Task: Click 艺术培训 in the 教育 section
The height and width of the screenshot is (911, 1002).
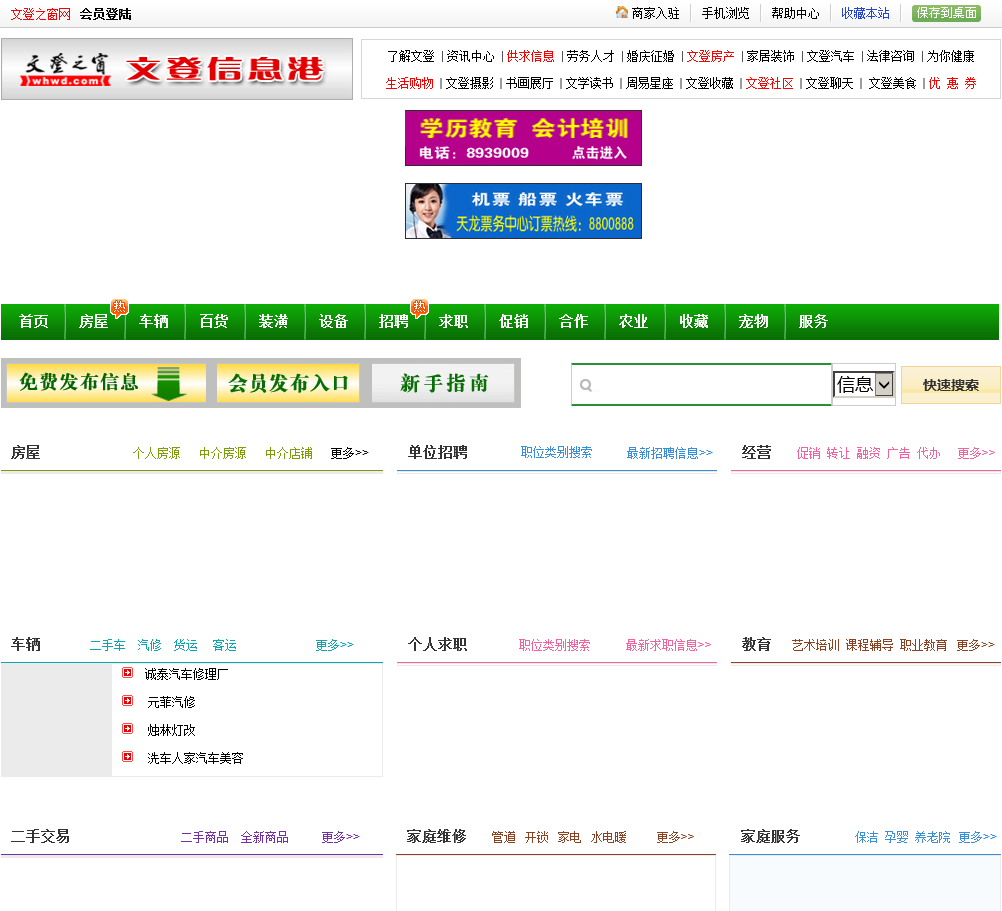Action: (815, 645)
